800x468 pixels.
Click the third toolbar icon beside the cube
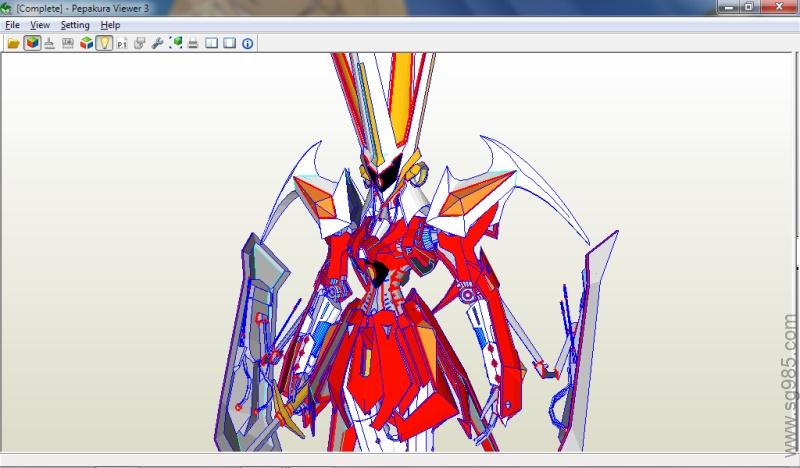49,43
